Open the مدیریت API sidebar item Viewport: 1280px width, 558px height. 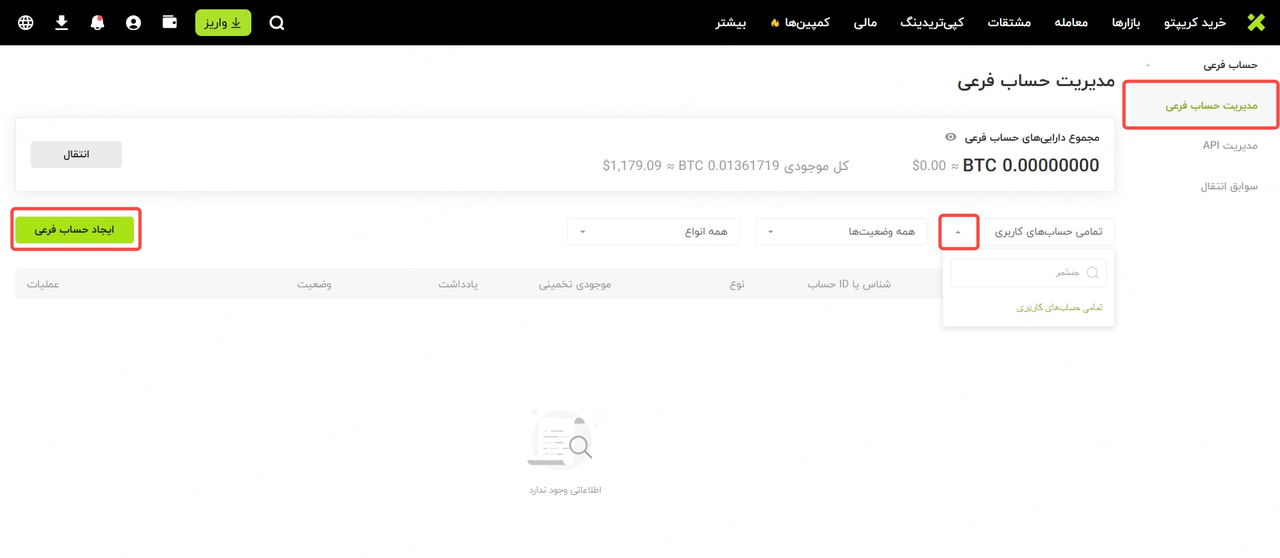click(1229, 146)
